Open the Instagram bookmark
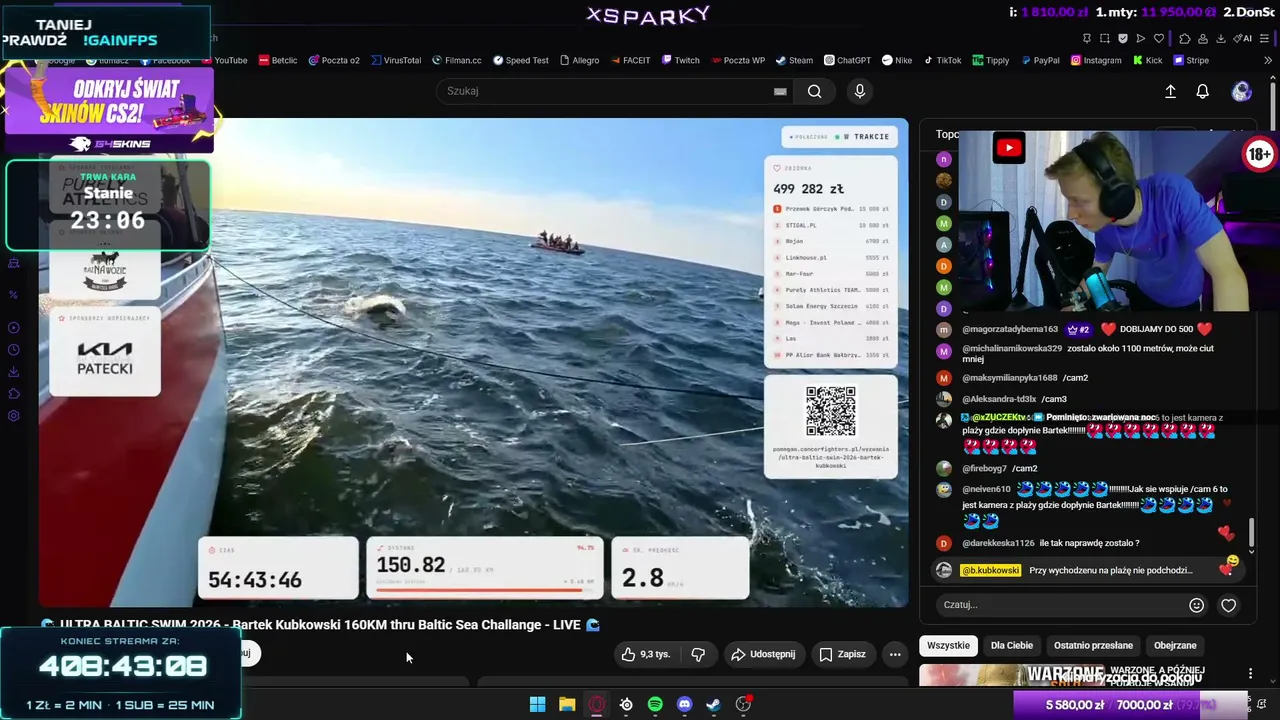This screenshot has height=720, width=1280. pyautogui.click(x=1096, y=60)
